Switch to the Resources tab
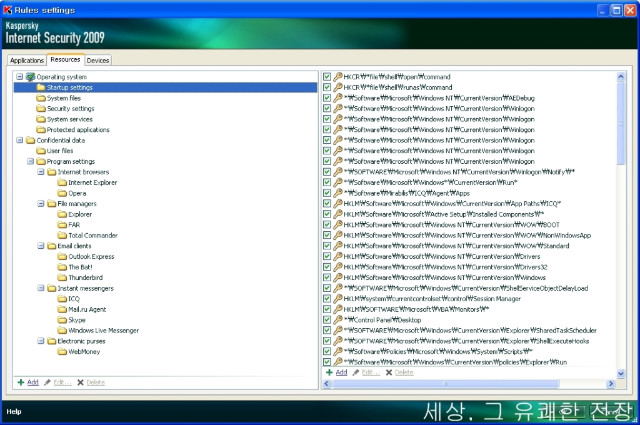The height and width of the screenshot is (425, 640). click(x=65, y=60)
